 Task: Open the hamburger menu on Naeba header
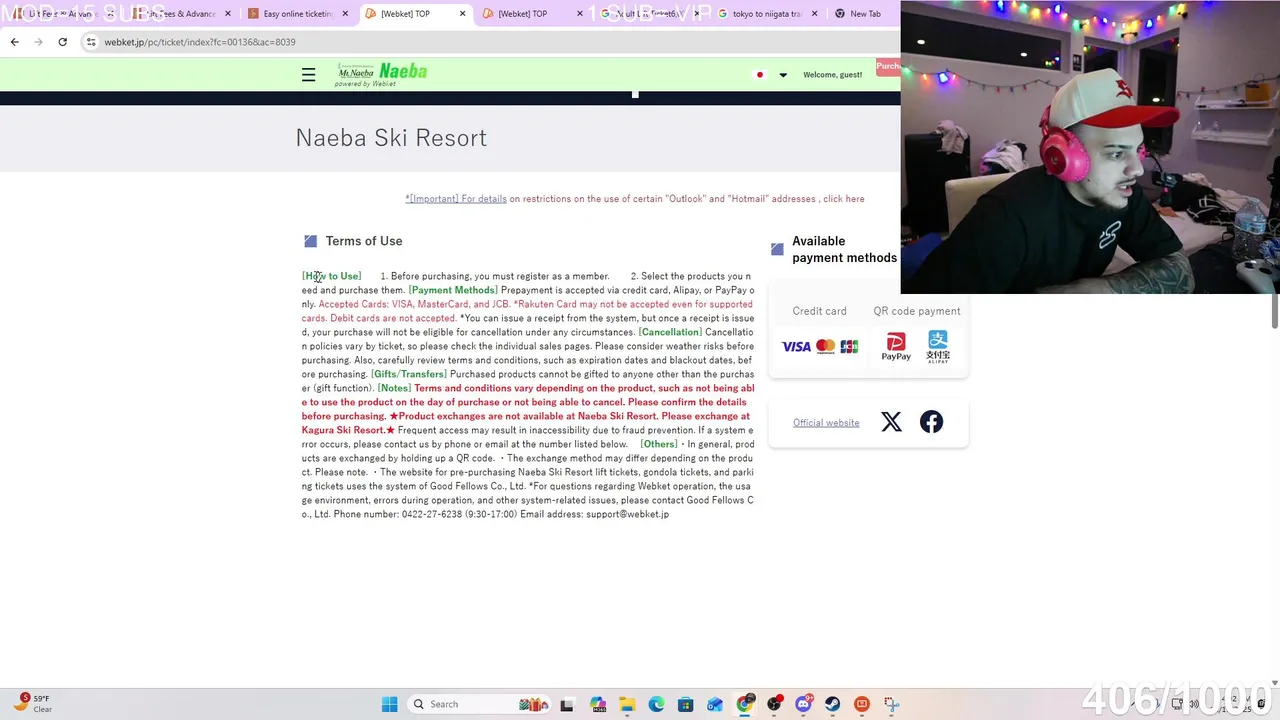point(308,75)
